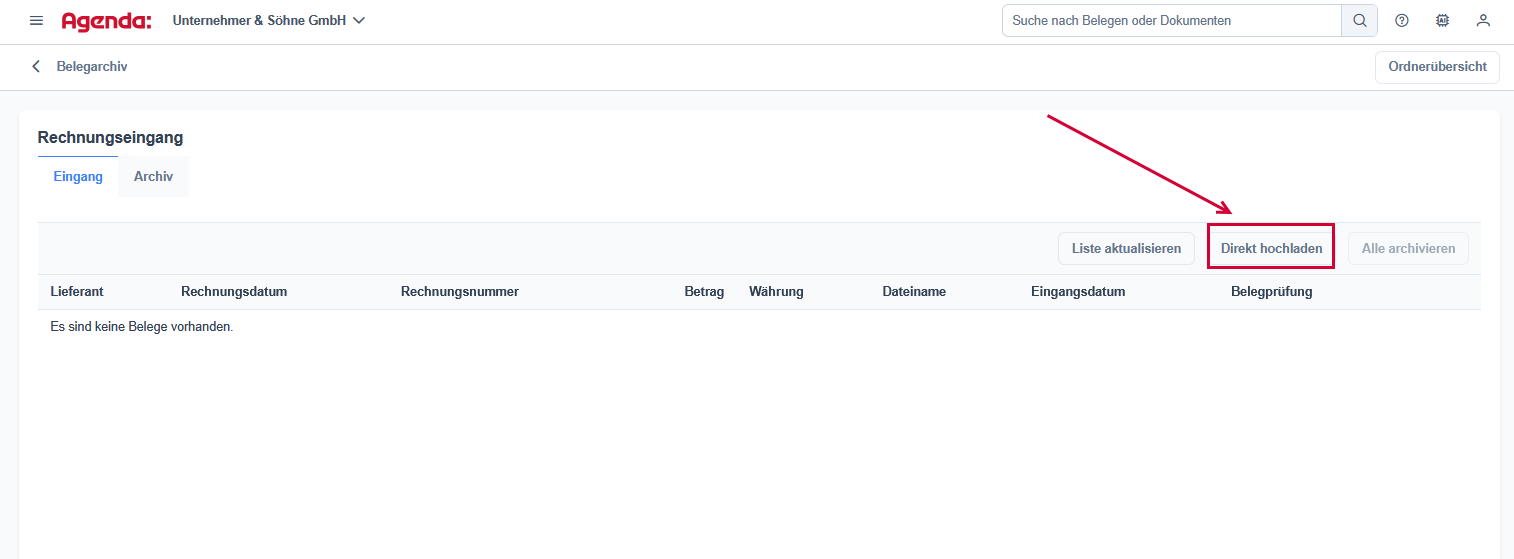Open the user profile icon
1514x559 pixels.
[x=1483, y=20]
